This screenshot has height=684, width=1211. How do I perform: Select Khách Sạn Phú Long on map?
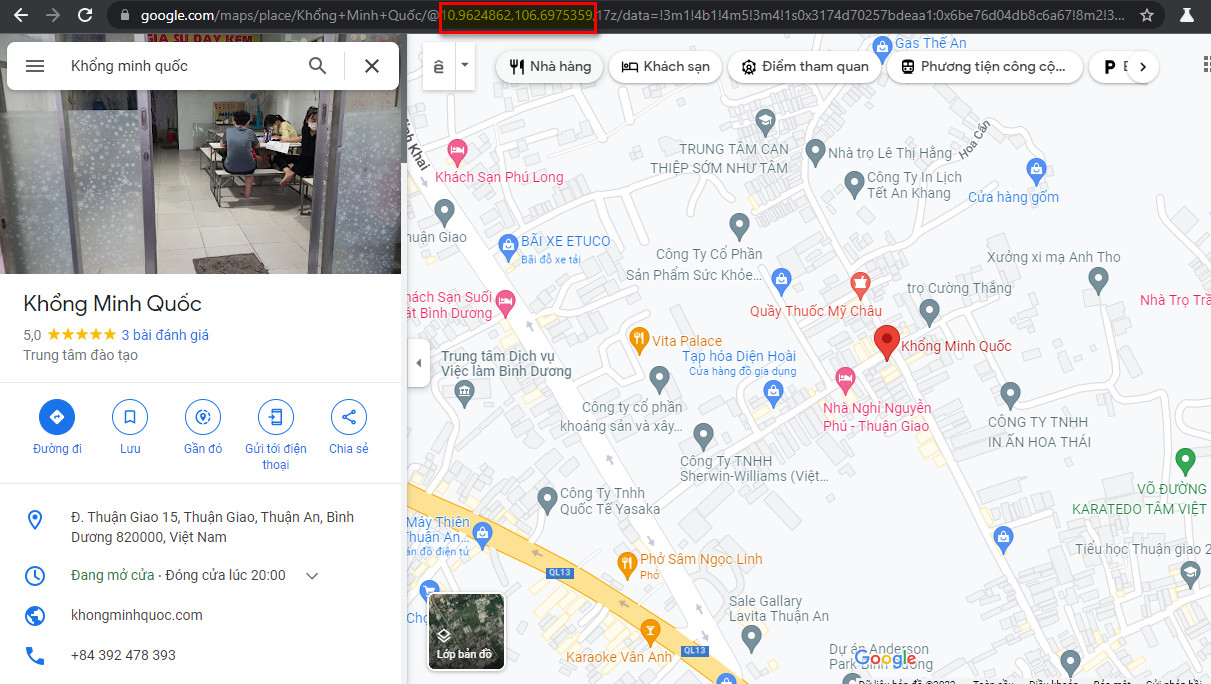457,152
